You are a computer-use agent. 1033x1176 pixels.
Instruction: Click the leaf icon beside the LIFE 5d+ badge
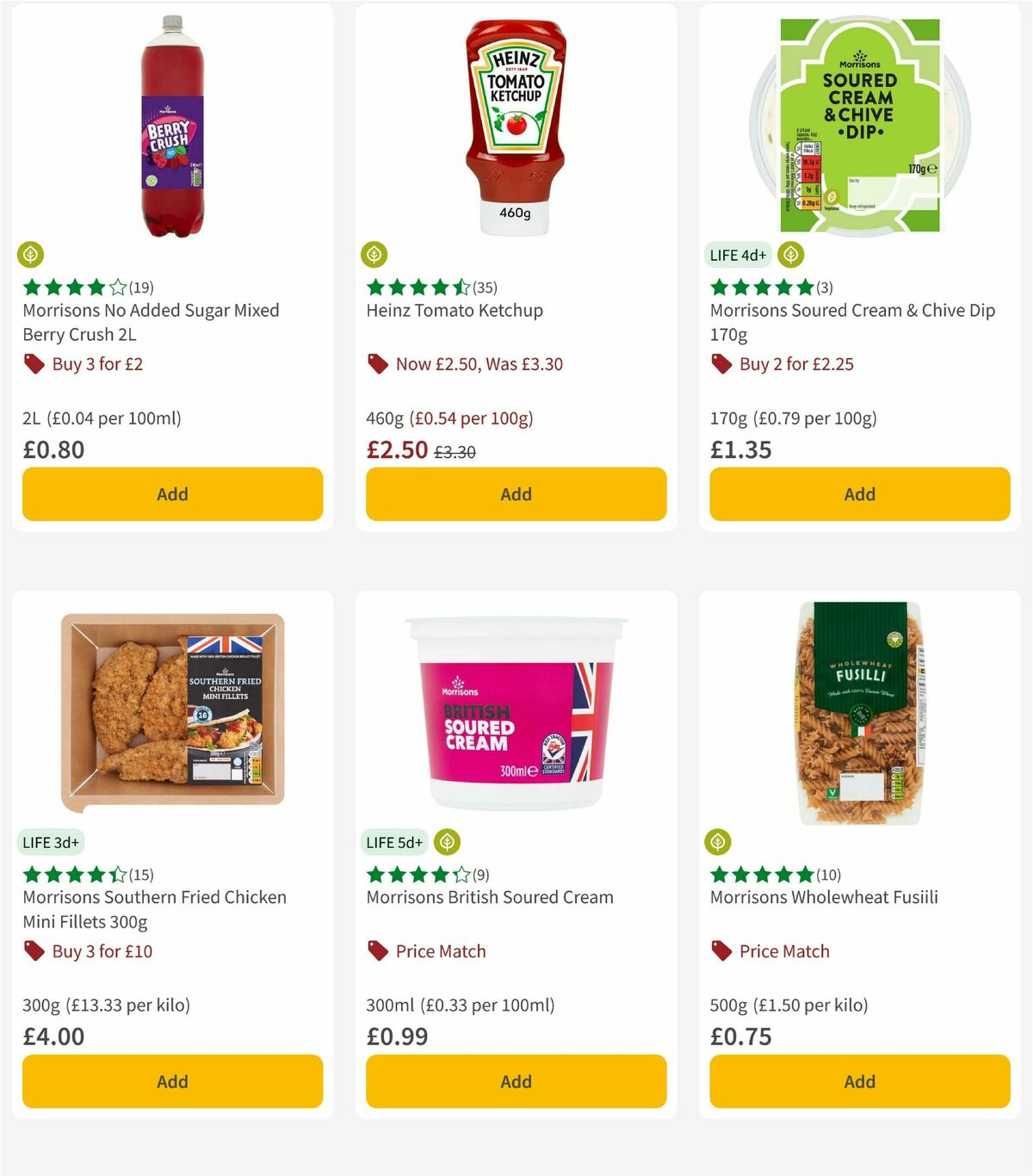[x=446, y=842]
